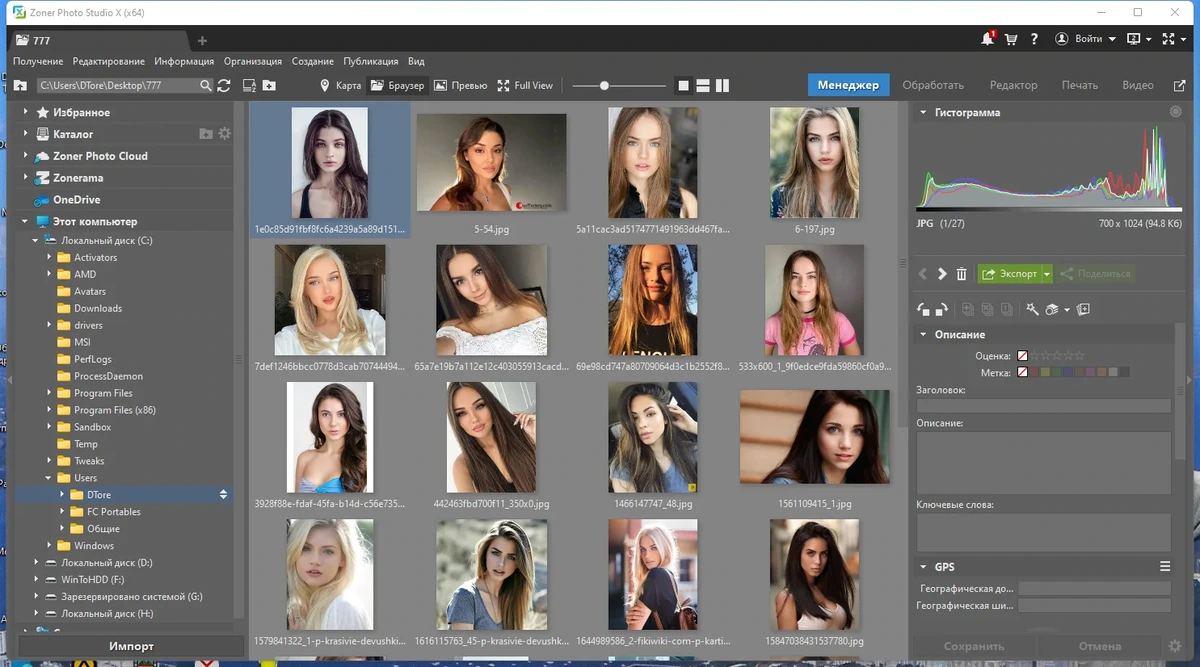Image resolution: width=1200 pixels, height=667 pixels.
Task: Switch to Видео tab
Action: pos(1138,86)
